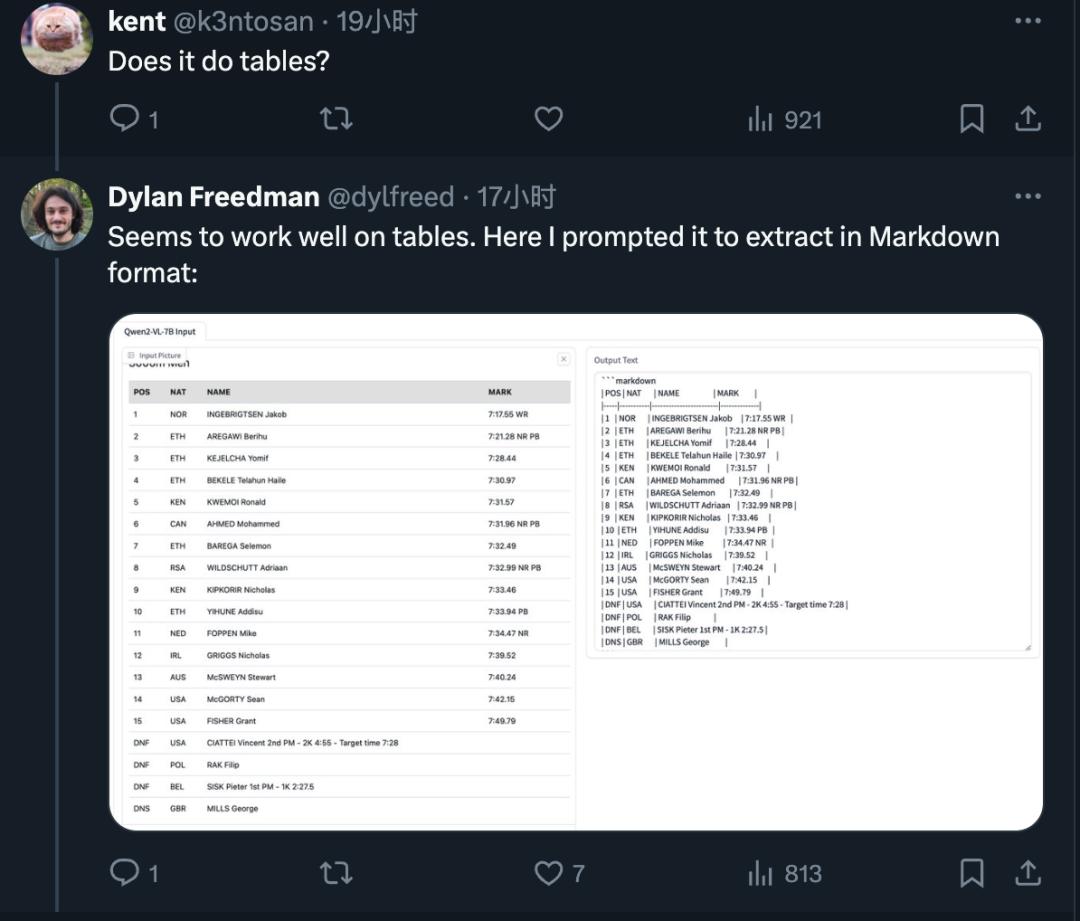This screenshot has width=1080, height=921.
Task: Select the Qwen2-VL-7B Input tab
Action: pyautogui.click(x=160, y=331)
